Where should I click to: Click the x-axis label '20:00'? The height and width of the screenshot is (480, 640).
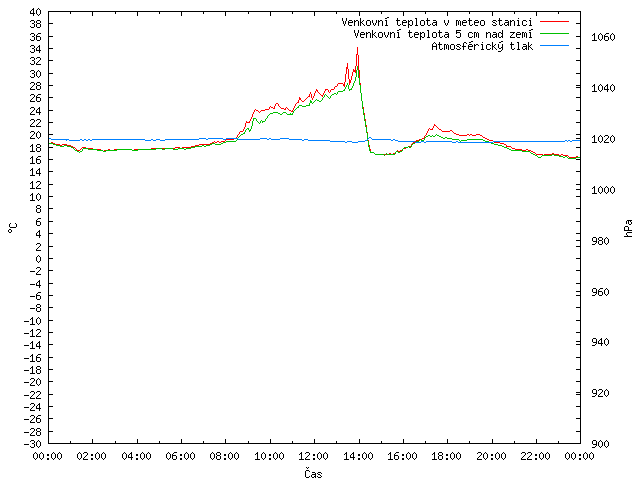click(491, 456)
